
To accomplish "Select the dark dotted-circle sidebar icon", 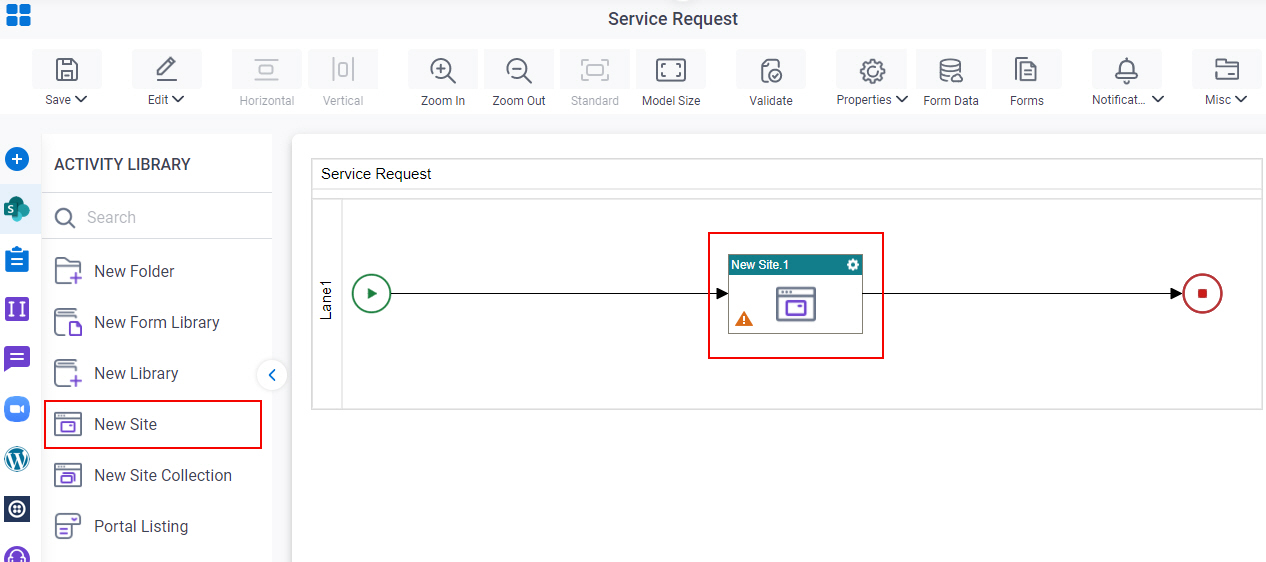I will [17, 509].
